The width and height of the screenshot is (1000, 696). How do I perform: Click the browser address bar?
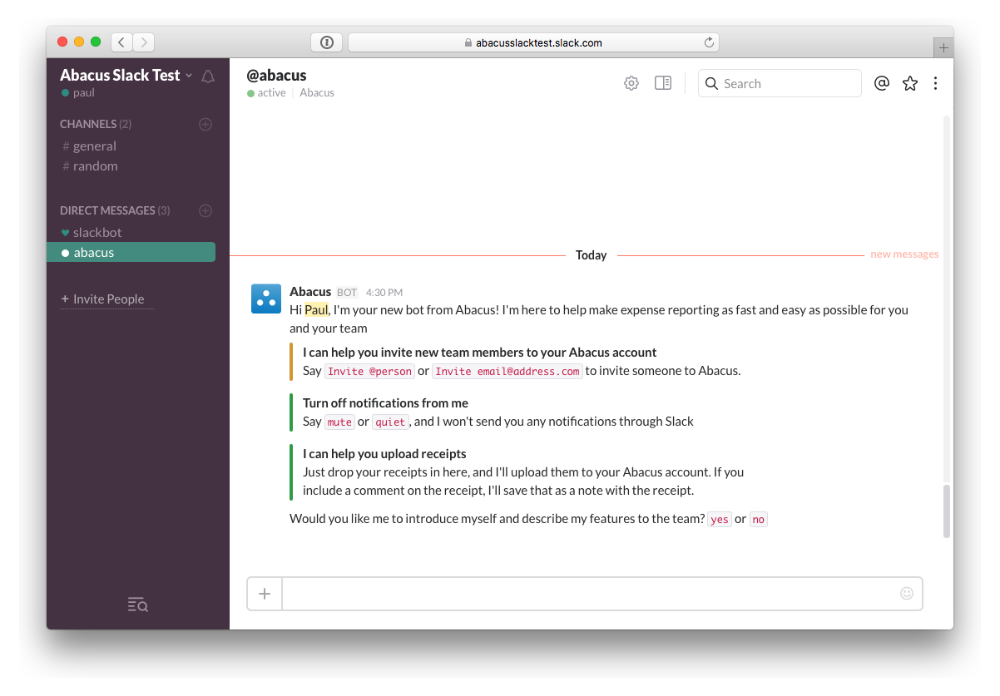pyautogui.click(x=534, y=42)
